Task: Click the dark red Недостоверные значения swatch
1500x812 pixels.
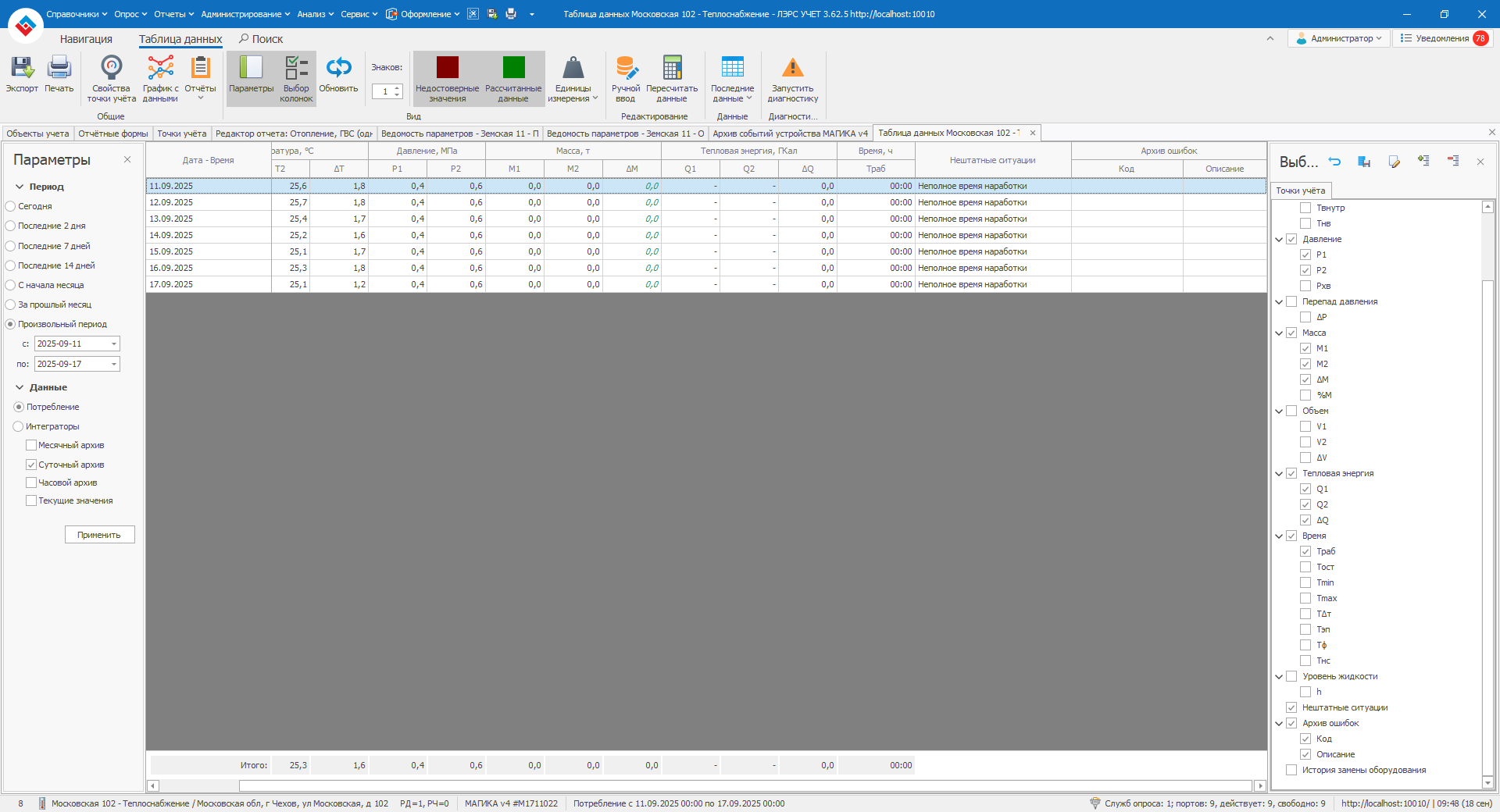Action: click(447, 68)
